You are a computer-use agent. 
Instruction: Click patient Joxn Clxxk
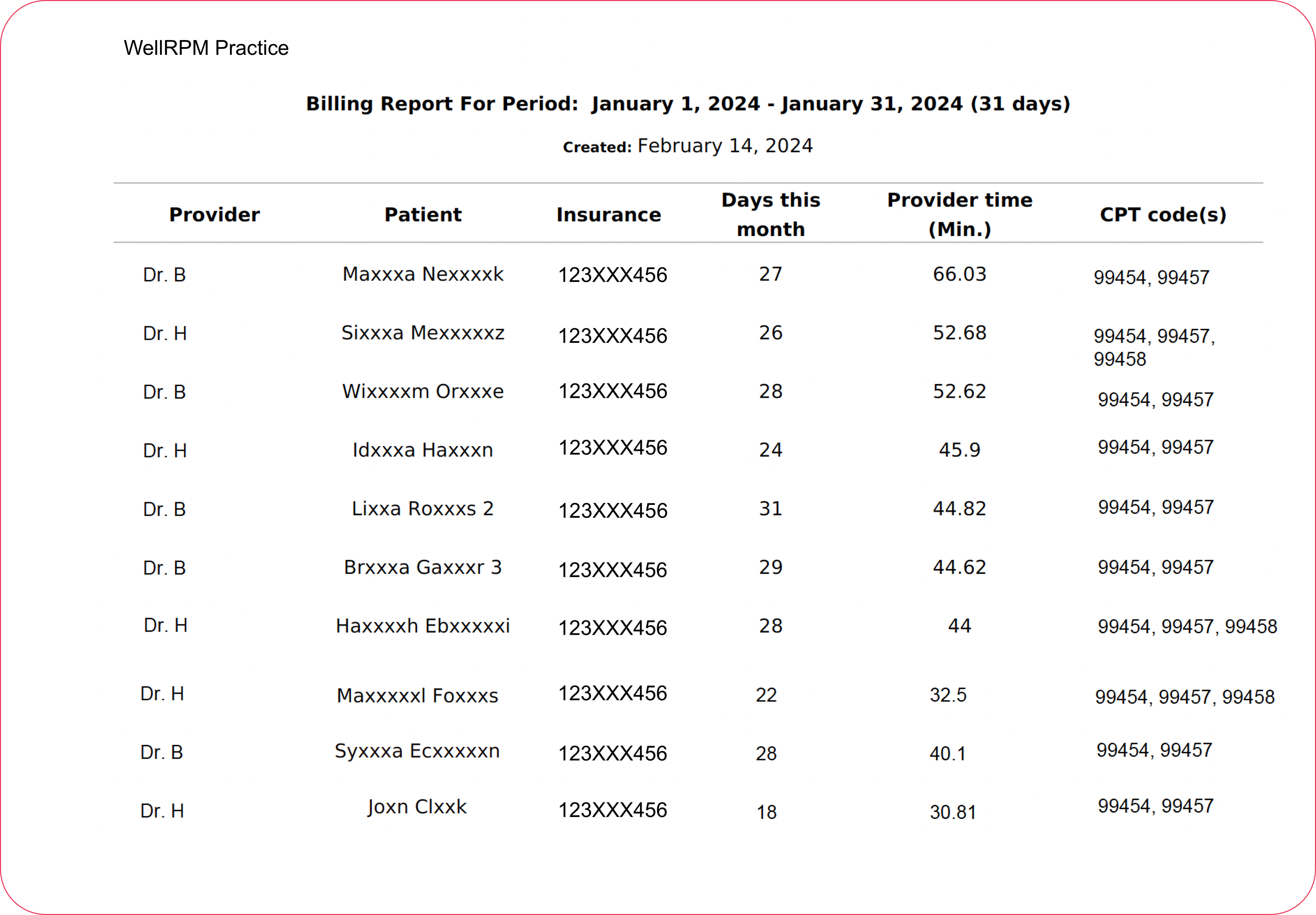point(417,807)
